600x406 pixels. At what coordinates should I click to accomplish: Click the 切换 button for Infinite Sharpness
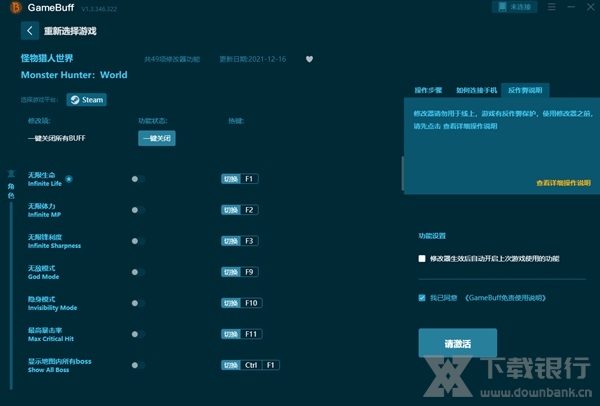231,241
